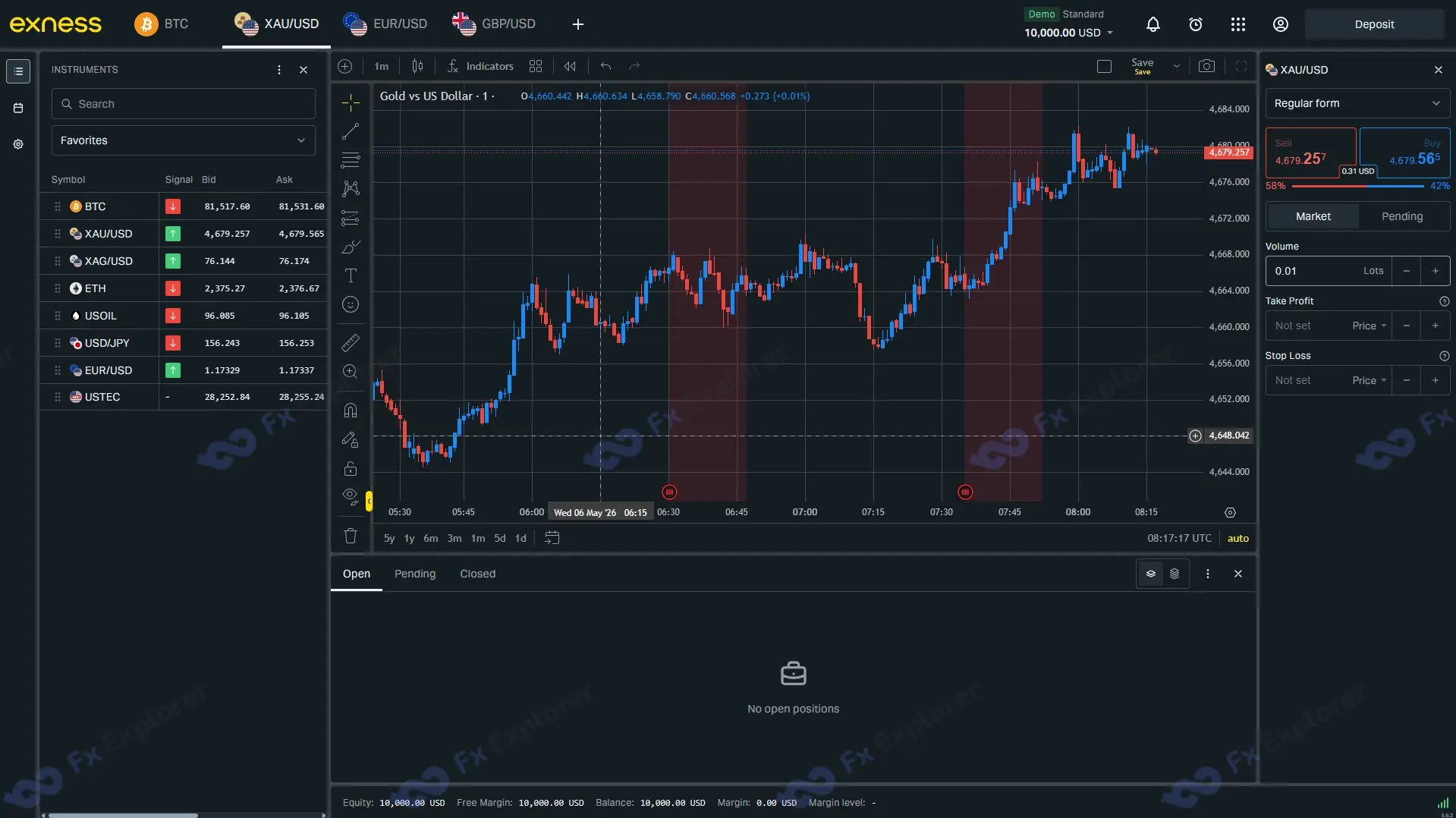Select the Text annotation tool
The width and height of the screenshot is (1456, 818).
tap(351, 275)
